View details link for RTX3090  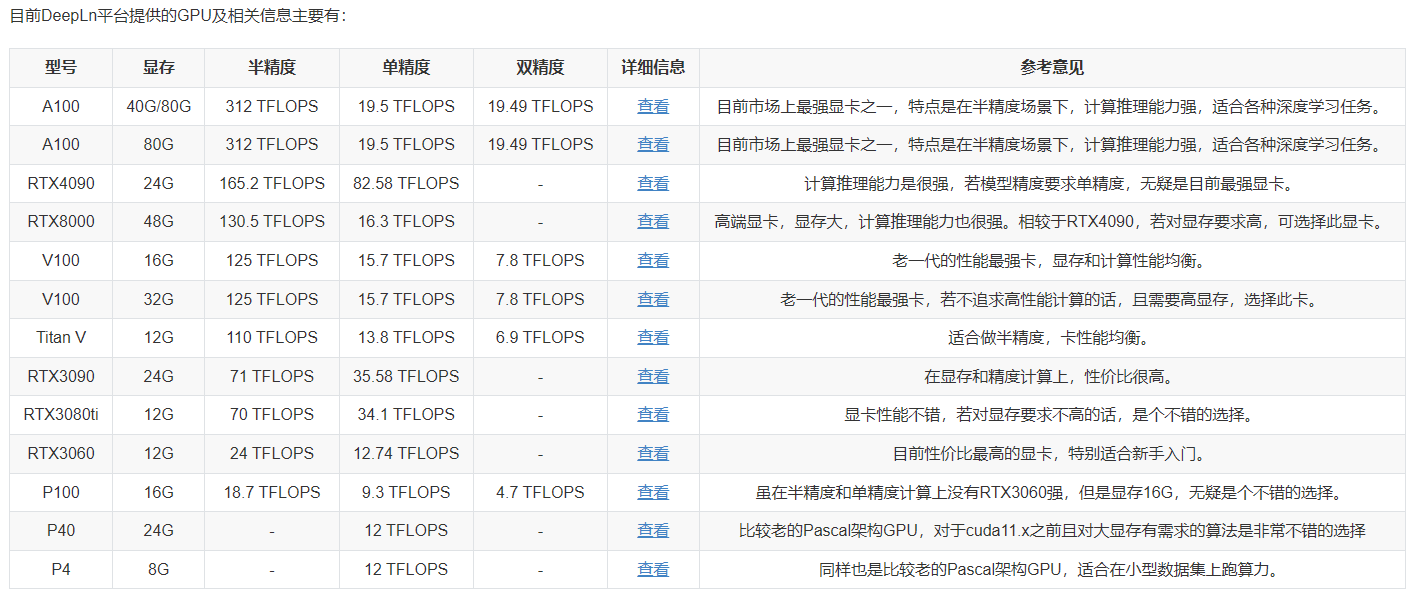653,377
